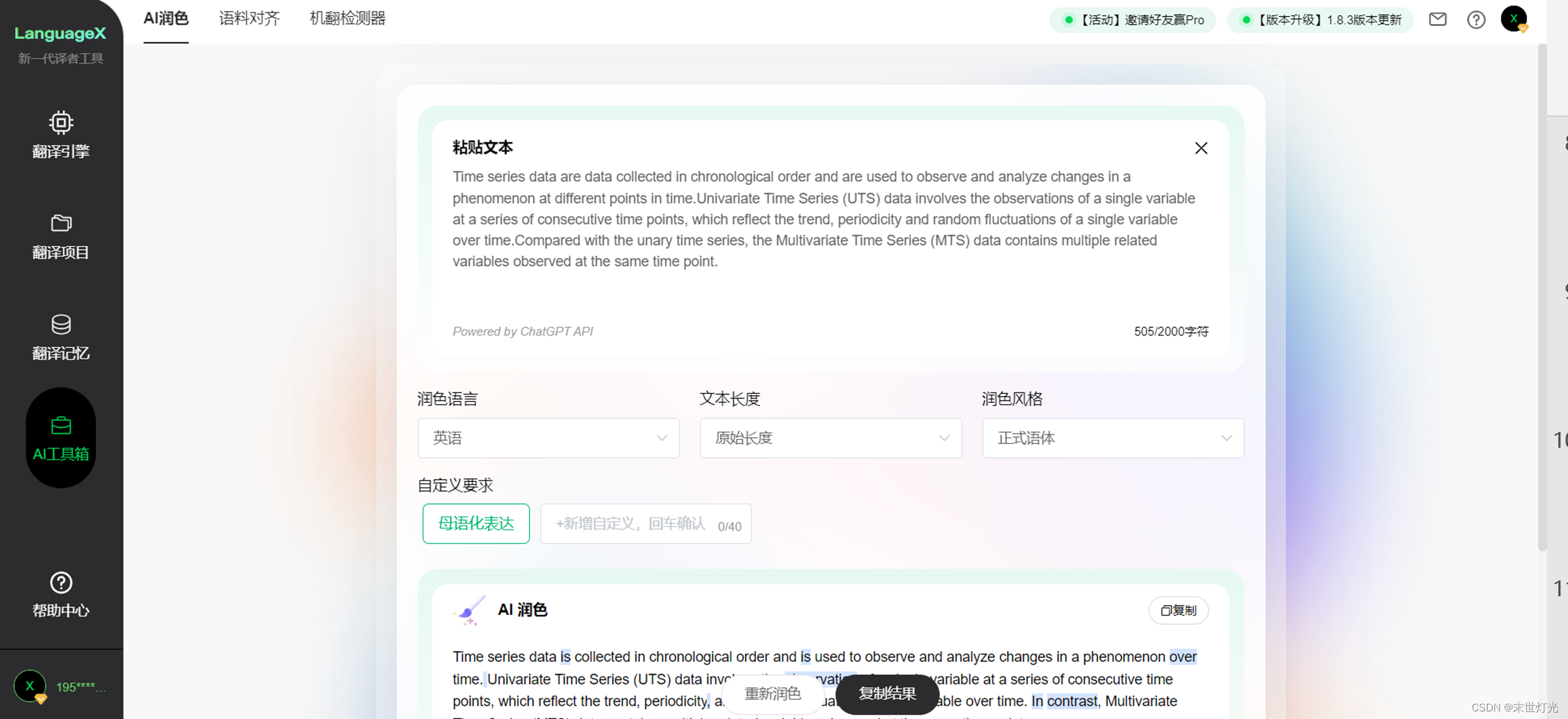This screenshot has width=1568, height=719.
Task: Click the 复制 button in AI 润色 panel
Action: [x=1178, y=610]
